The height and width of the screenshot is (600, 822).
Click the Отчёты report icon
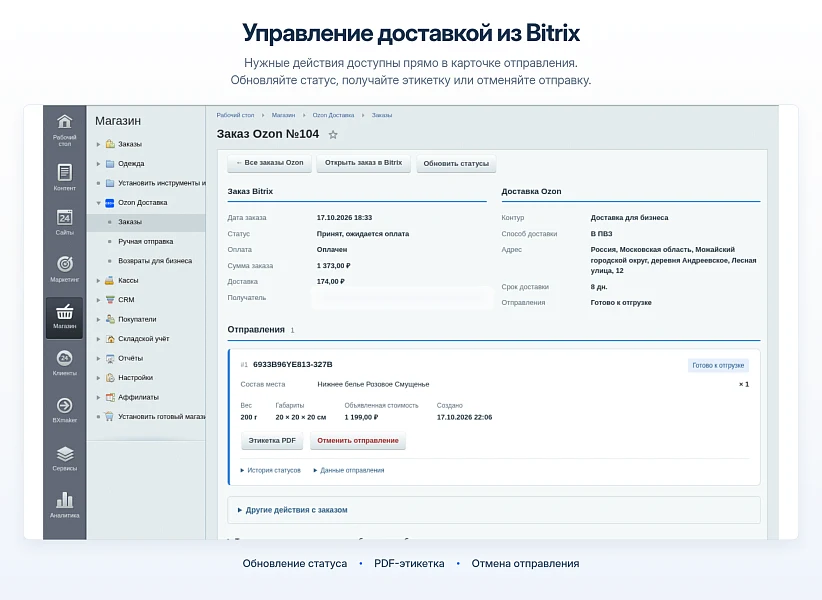pyautogui.click(x=110, y=358)
